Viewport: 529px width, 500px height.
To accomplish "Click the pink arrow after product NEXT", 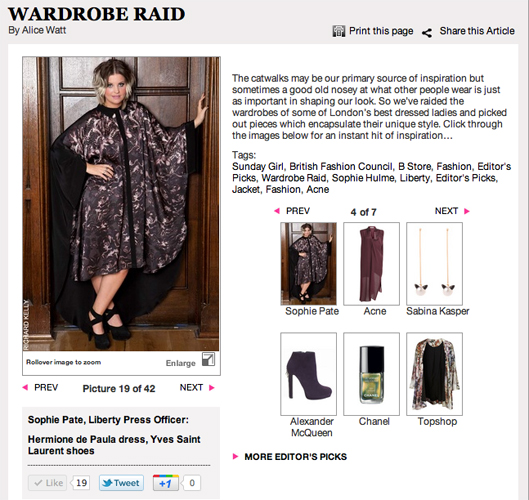I will (x=467, y=211).
